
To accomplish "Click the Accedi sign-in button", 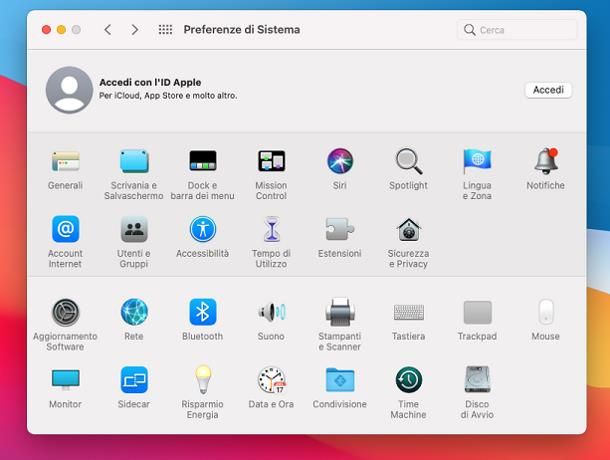I will click(548, 90).
